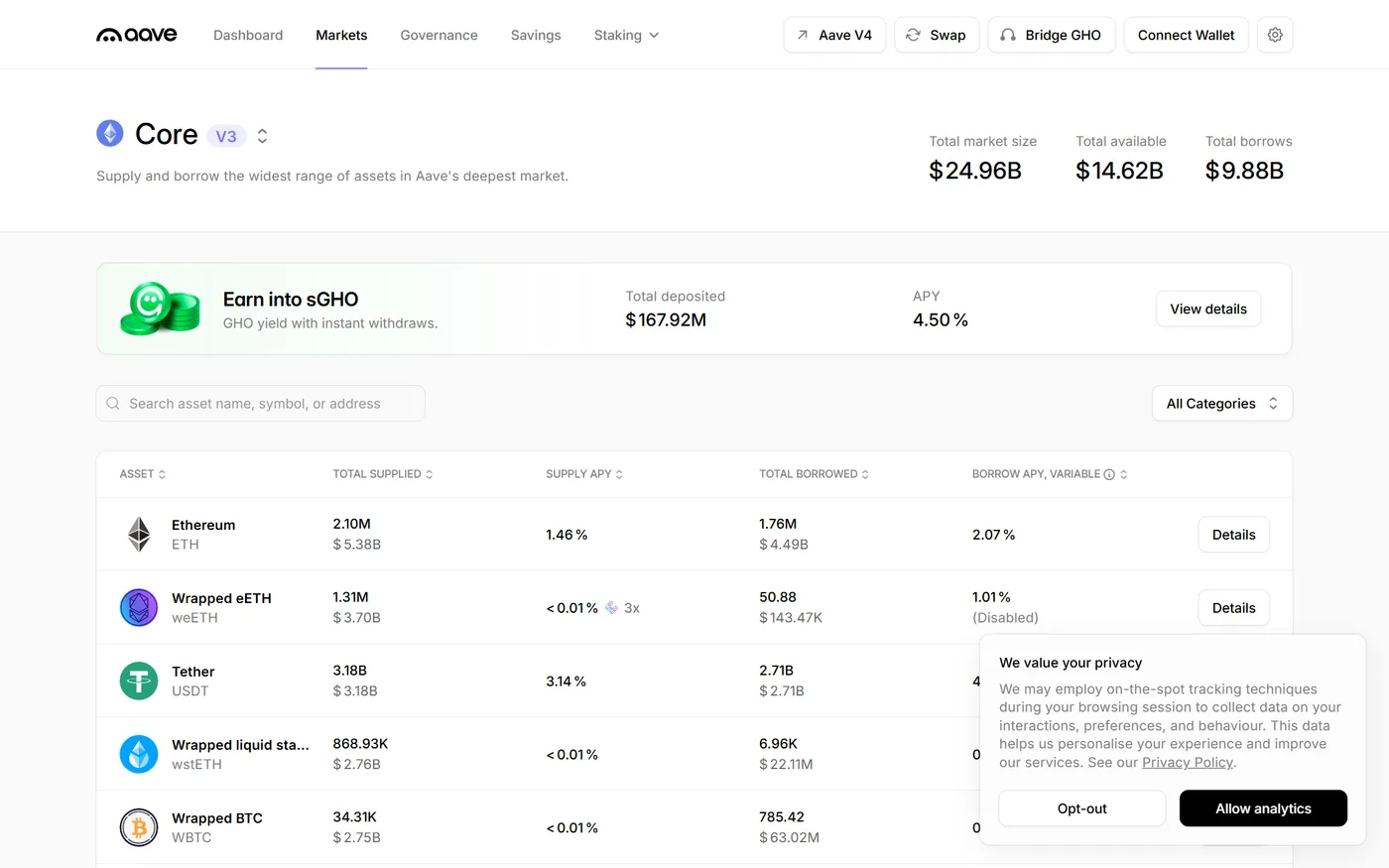Click Ethereum's 2.07% borrow APY
Image resolution: width=1389 pixels, height=868 pixels.
point(993,535)
